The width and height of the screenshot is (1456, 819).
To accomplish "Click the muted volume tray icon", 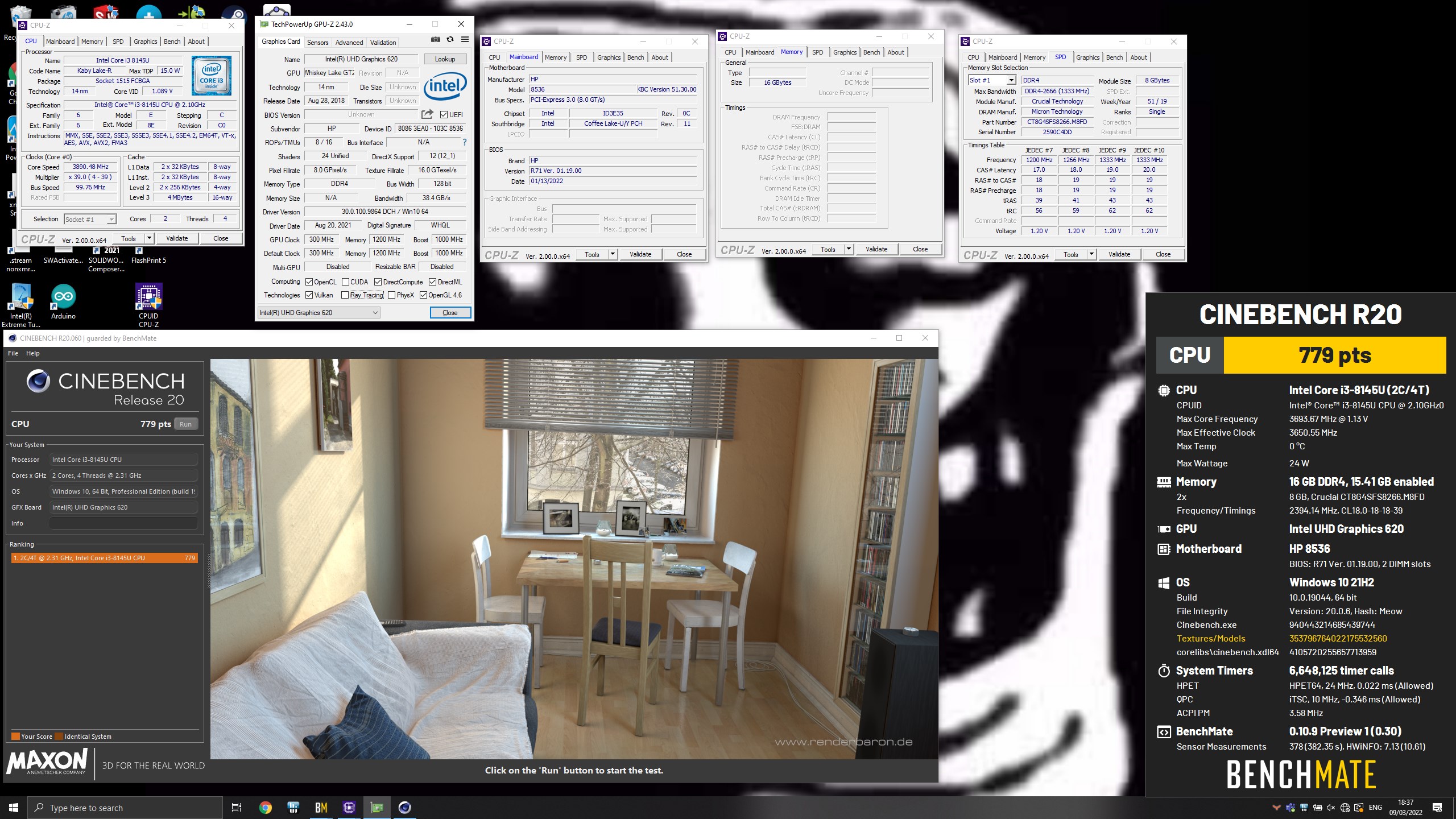I will coord(1331,808).
